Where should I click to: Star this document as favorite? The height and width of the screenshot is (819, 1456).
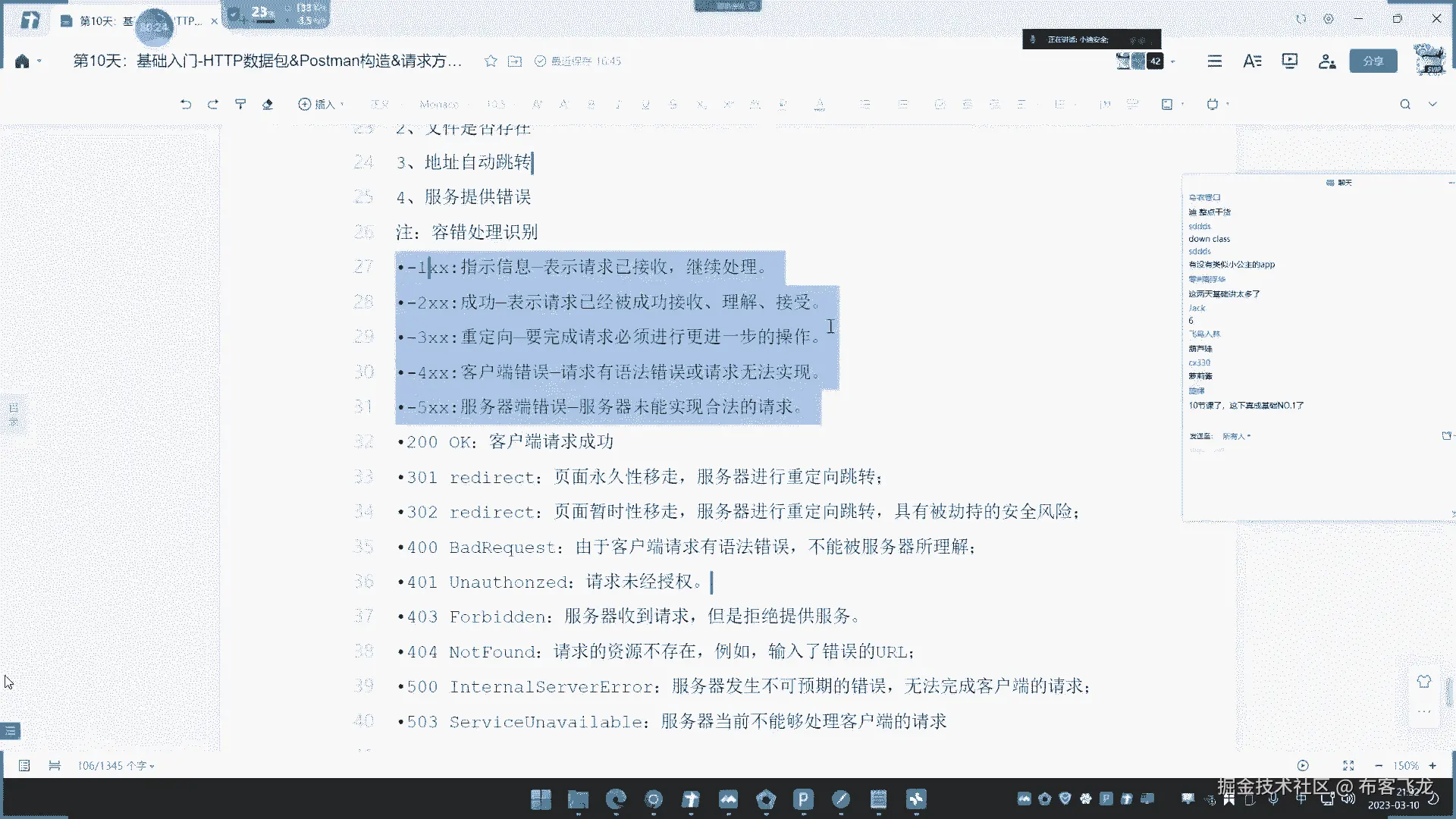[491, 61]
